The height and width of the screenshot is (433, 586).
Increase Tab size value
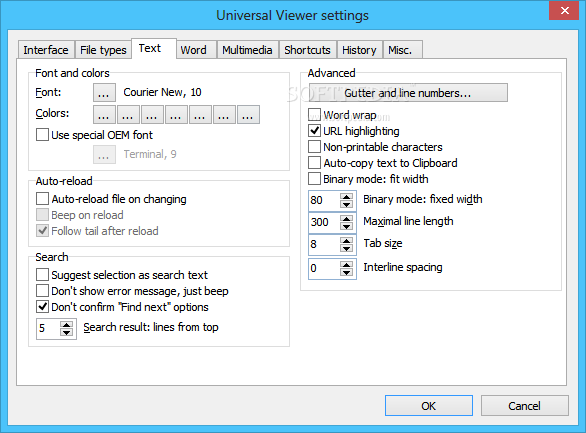point(346,241)
